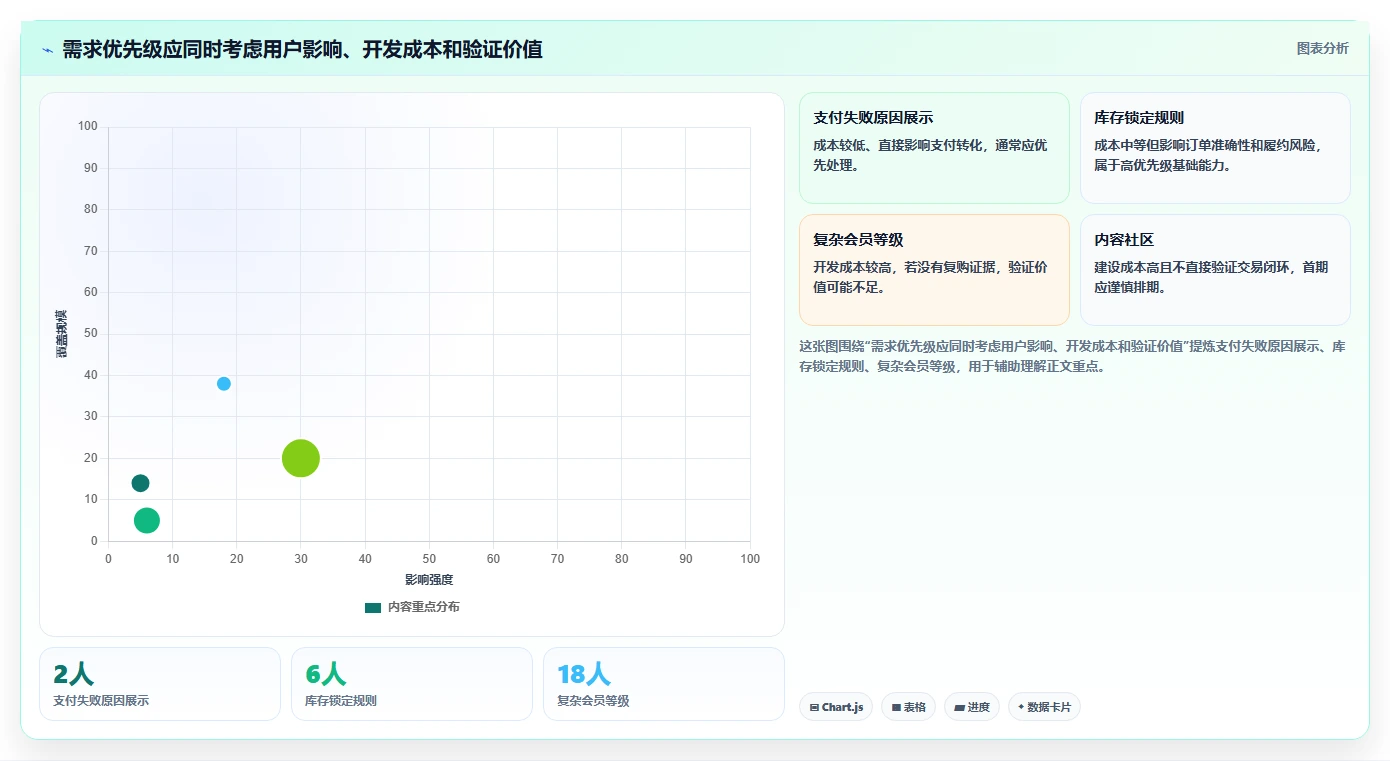
Task: Select the large lime green bubble
Action: 301,459
